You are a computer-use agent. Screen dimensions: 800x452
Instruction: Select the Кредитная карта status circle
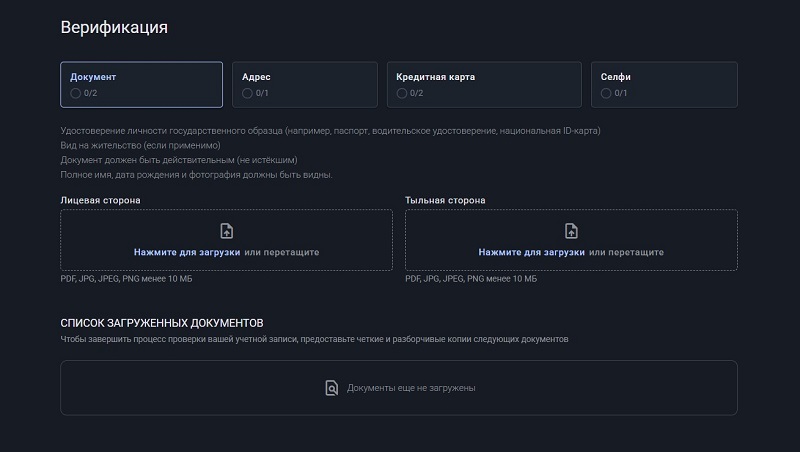(x=402, y=93)
